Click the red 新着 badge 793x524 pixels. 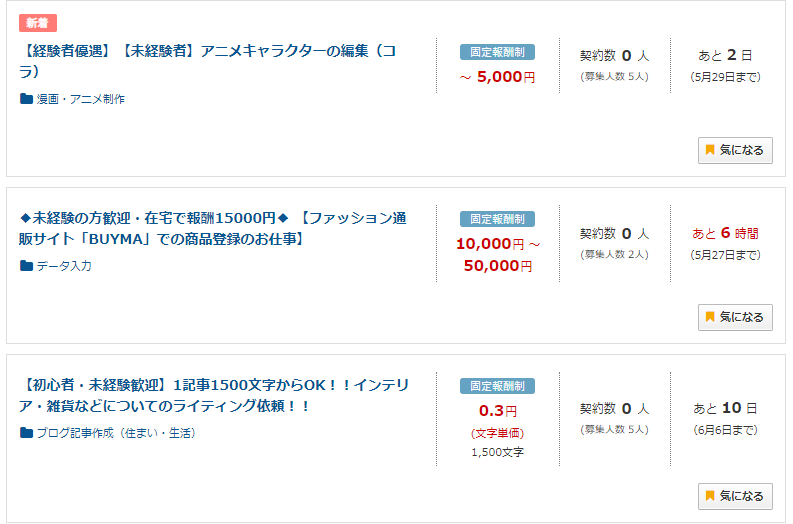pos(38,23)
